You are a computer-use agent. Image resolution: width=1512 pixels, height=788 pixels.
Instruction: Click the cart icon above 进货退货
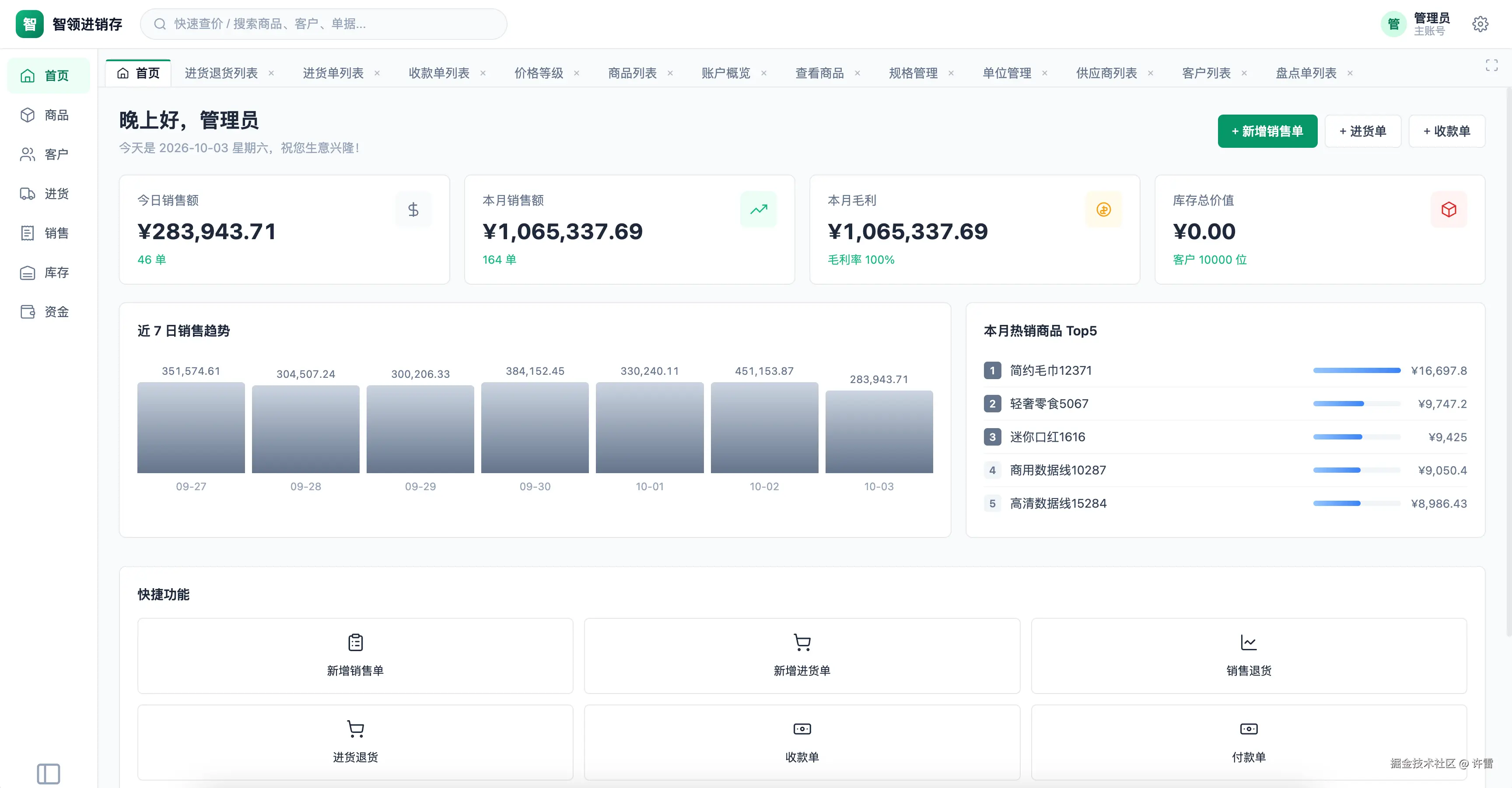[355, 729]
